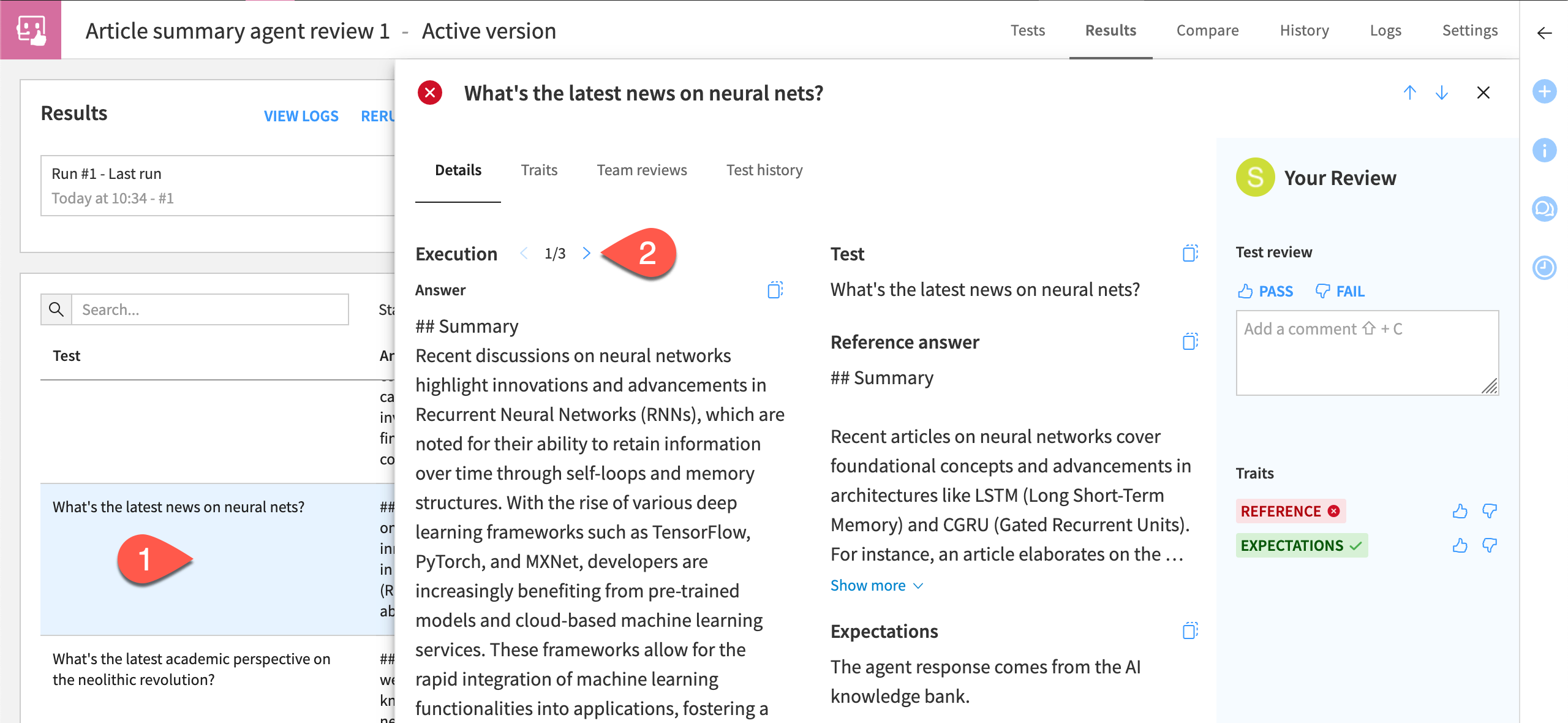Show more of the Reference answer
The height and width of the screenshot is (723, 1568).
pyautogui.click(x=876, y=585)
